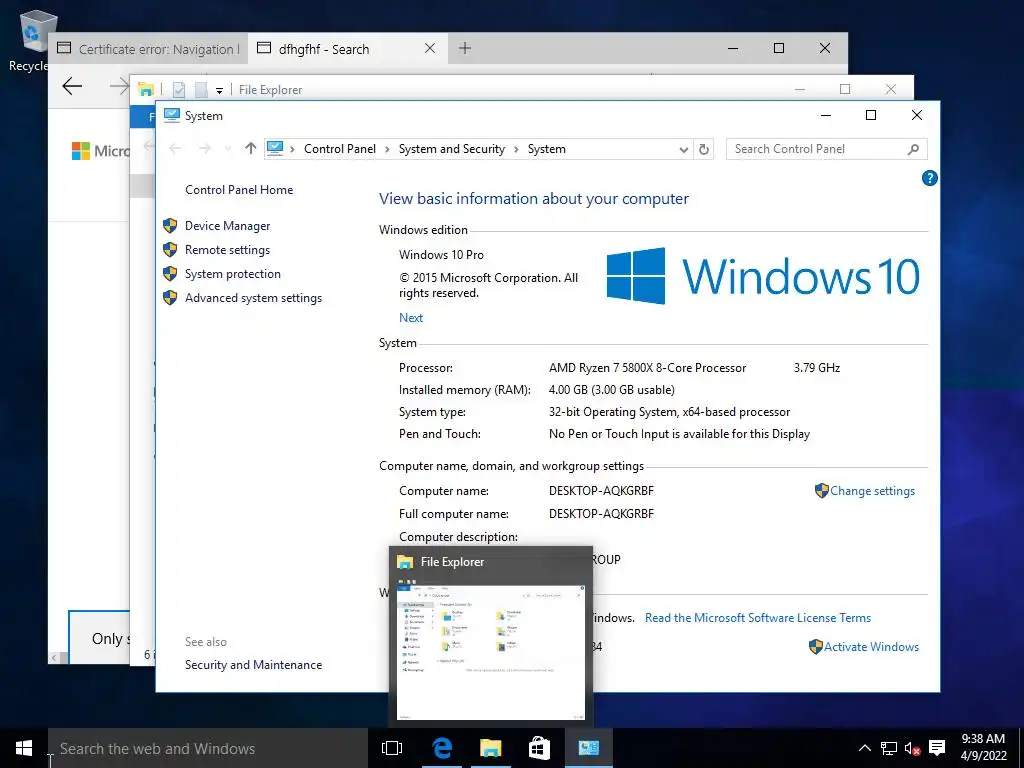Open Device Manager
The height and width of the screenshot is (768, 1024).
click(227, 226)
